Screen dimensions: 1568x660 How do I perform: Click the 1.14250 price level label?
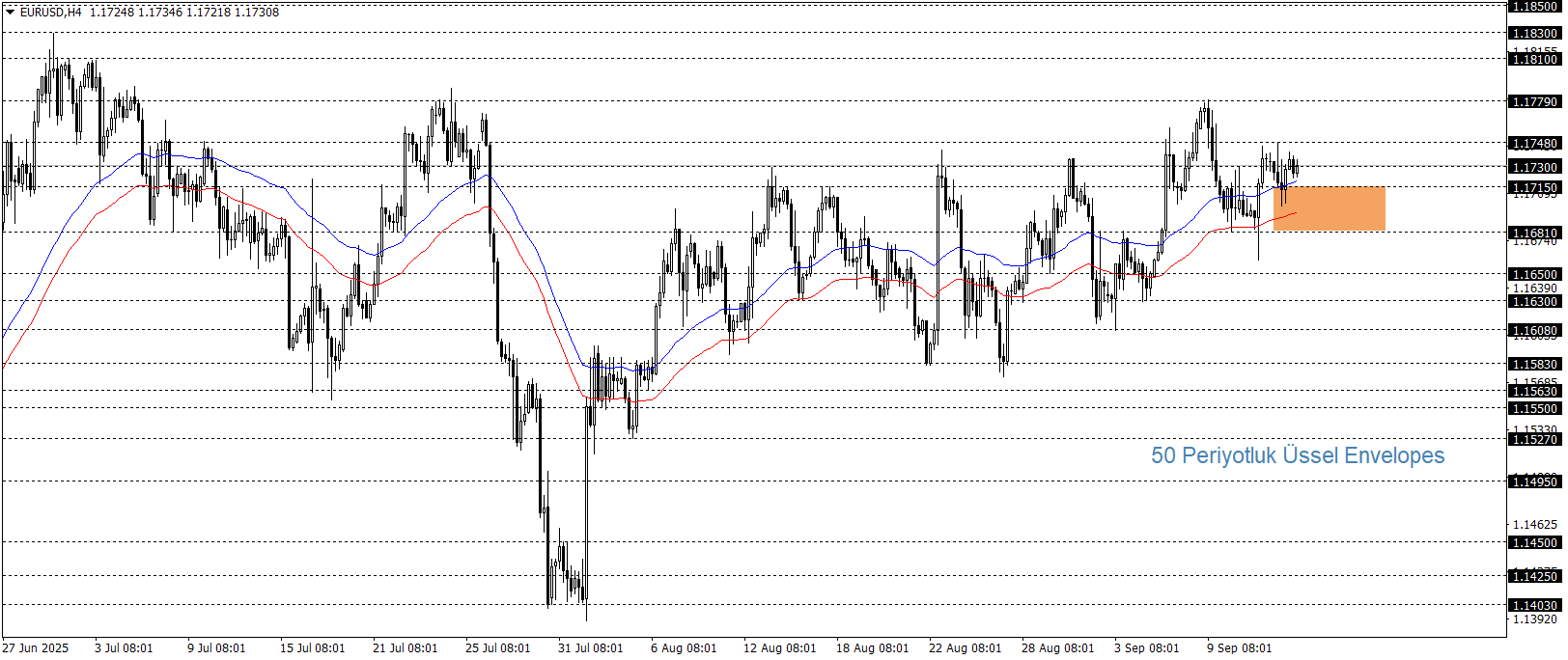pyautogui.click(x=1535, y=576)
